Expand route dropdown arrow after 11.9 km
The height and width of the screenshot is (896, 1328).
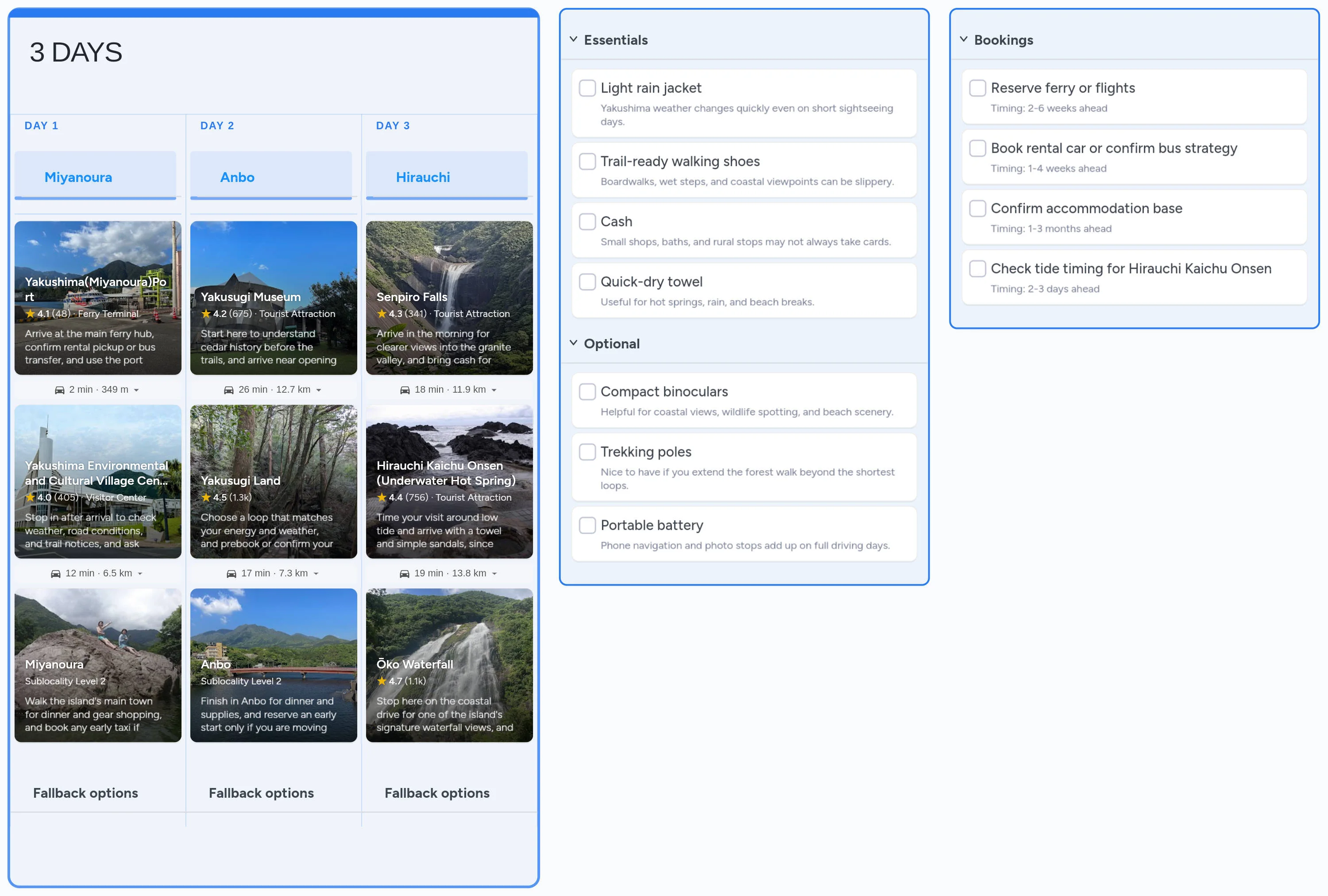494,390
